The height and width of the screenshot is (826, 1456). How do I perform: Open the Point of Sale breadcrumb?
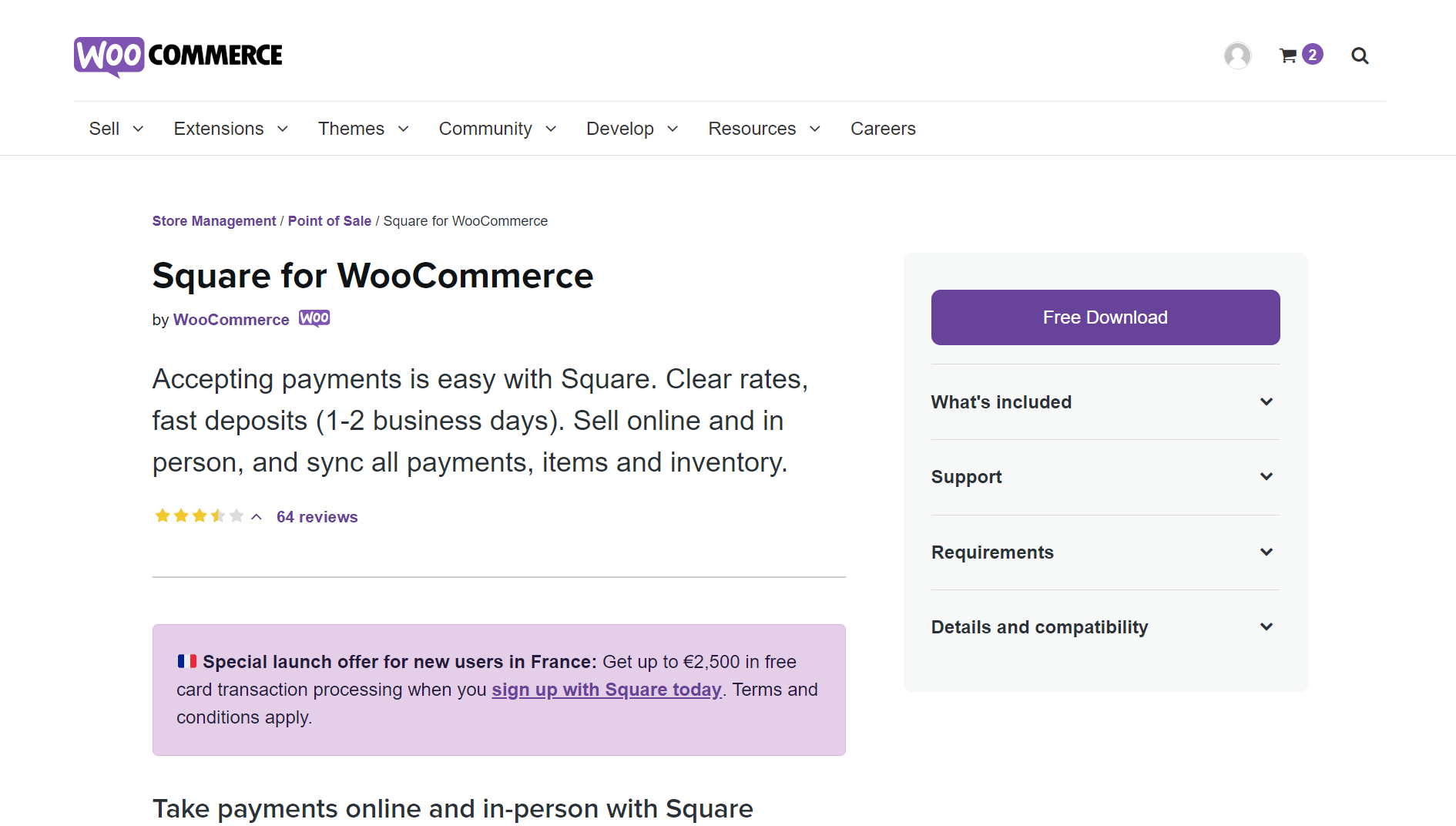(x=330, y=221)
